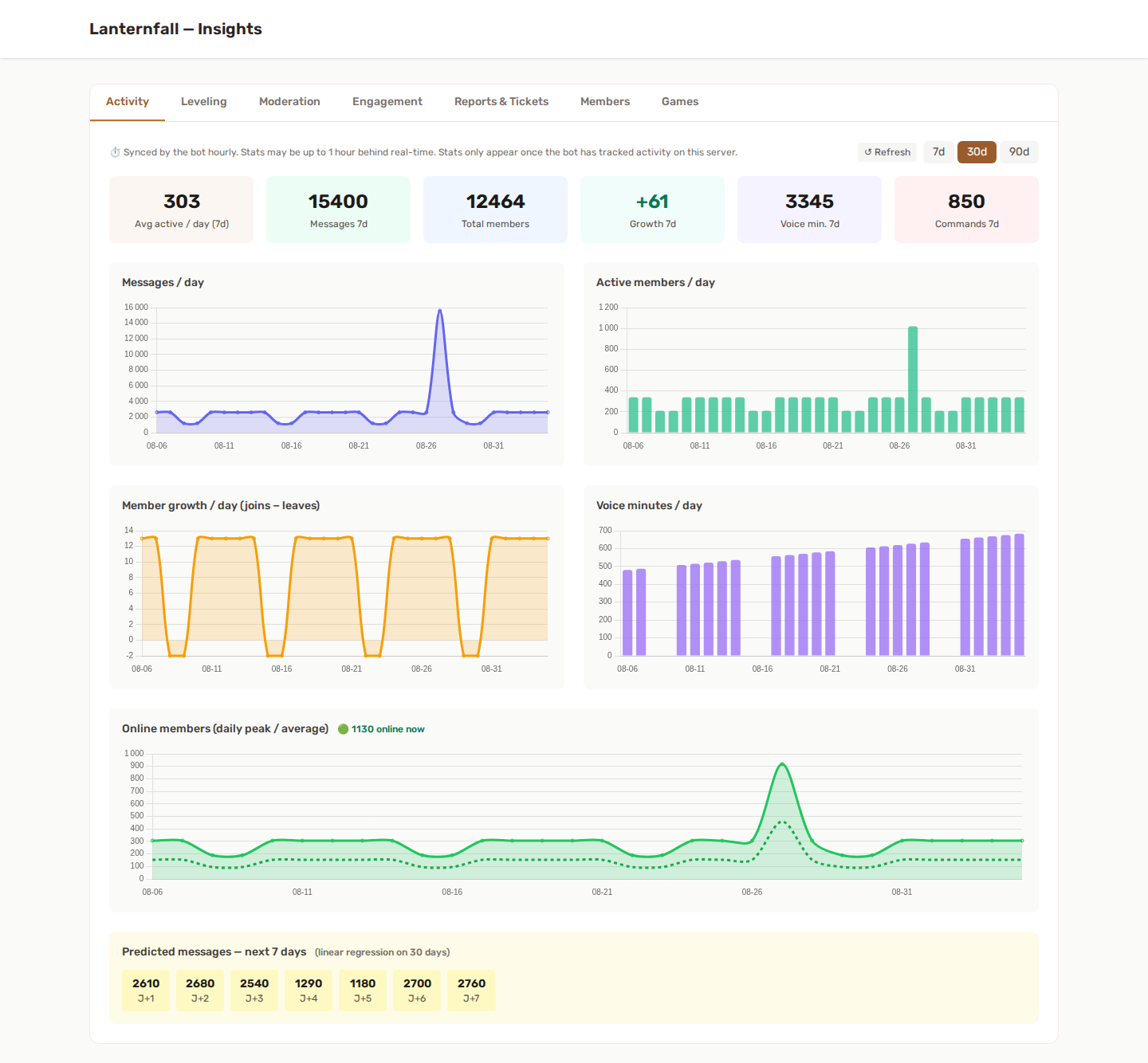Click the J+3 prediction card showing 2540
The image size is (1148, 1063).
click(x=254, y=990)
